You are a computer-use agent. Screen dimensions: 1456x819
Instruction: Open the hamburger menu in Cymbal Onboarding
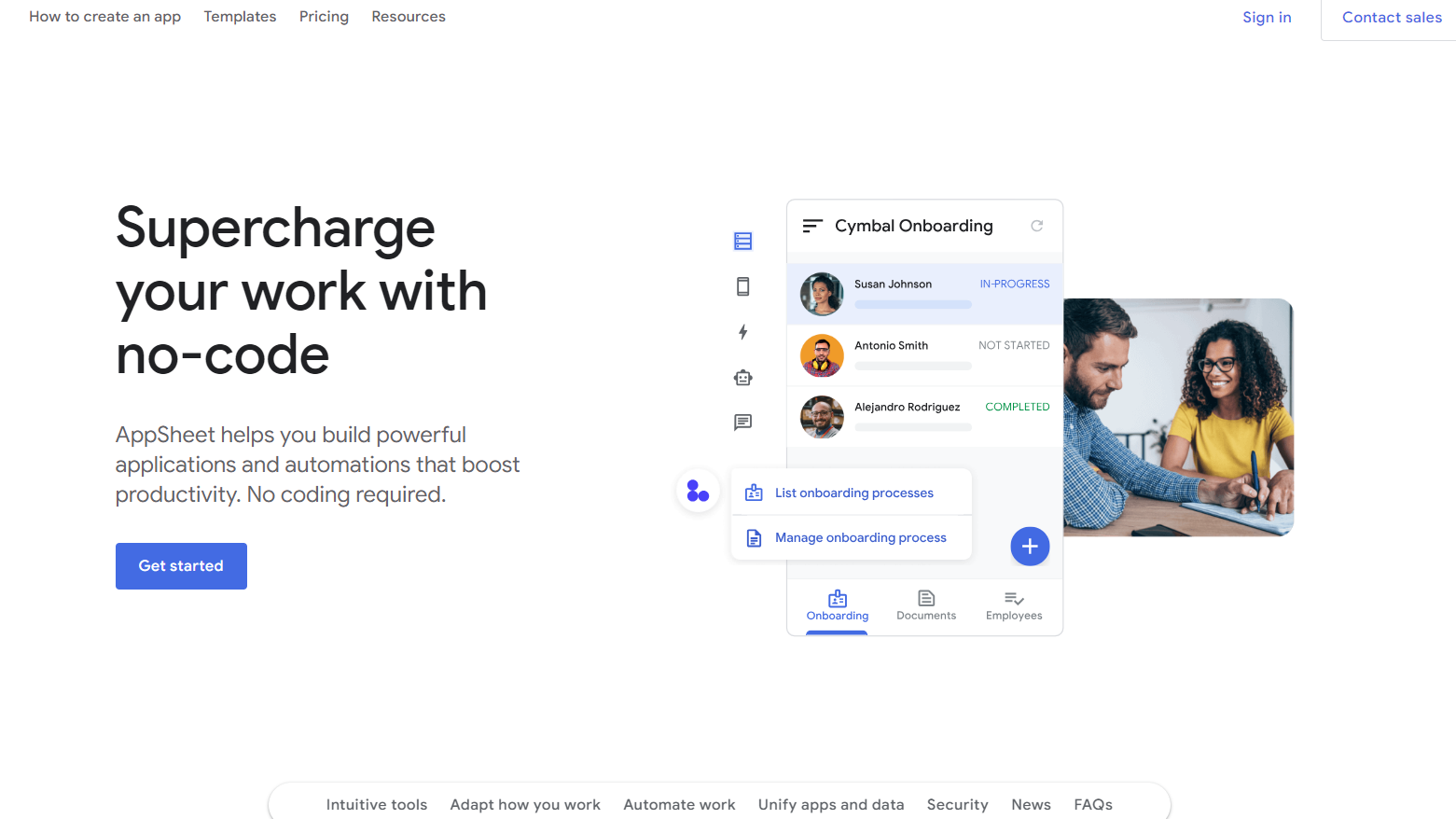click(812, 226)
